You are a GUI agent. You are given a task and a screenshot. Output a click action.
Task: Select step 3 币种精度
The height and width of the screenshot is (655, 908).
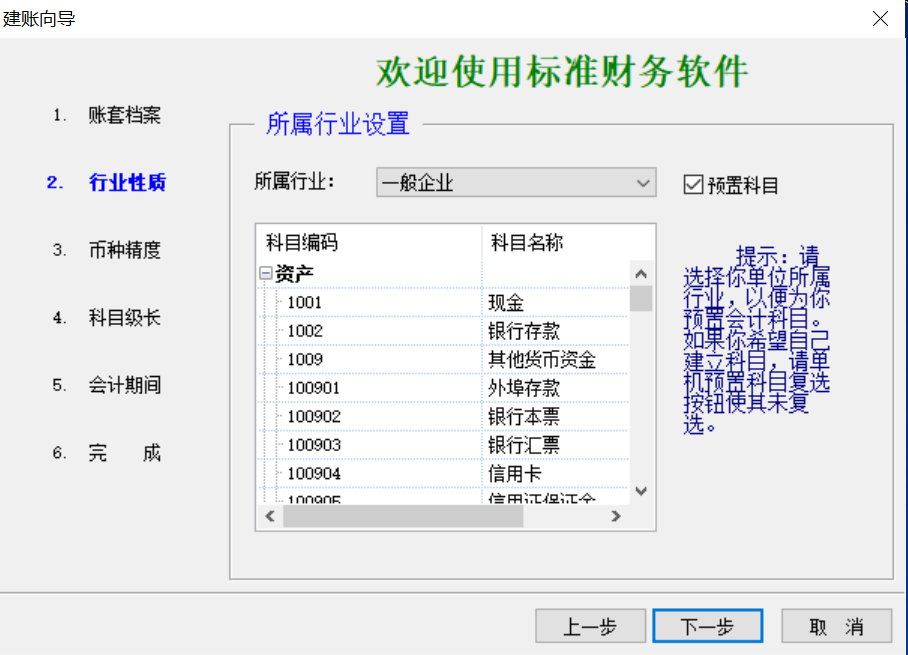tap(124, 250)
